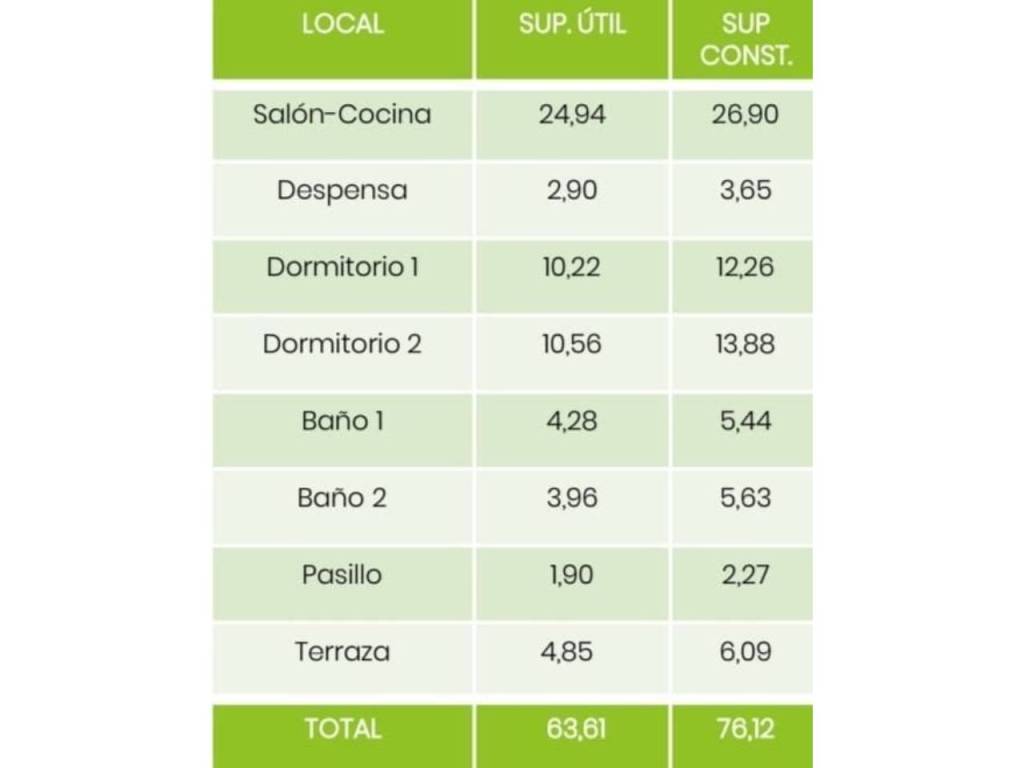Click the Baño 2 row label
This screenshot has height=768, width=1024.
[x=342, y=498]
